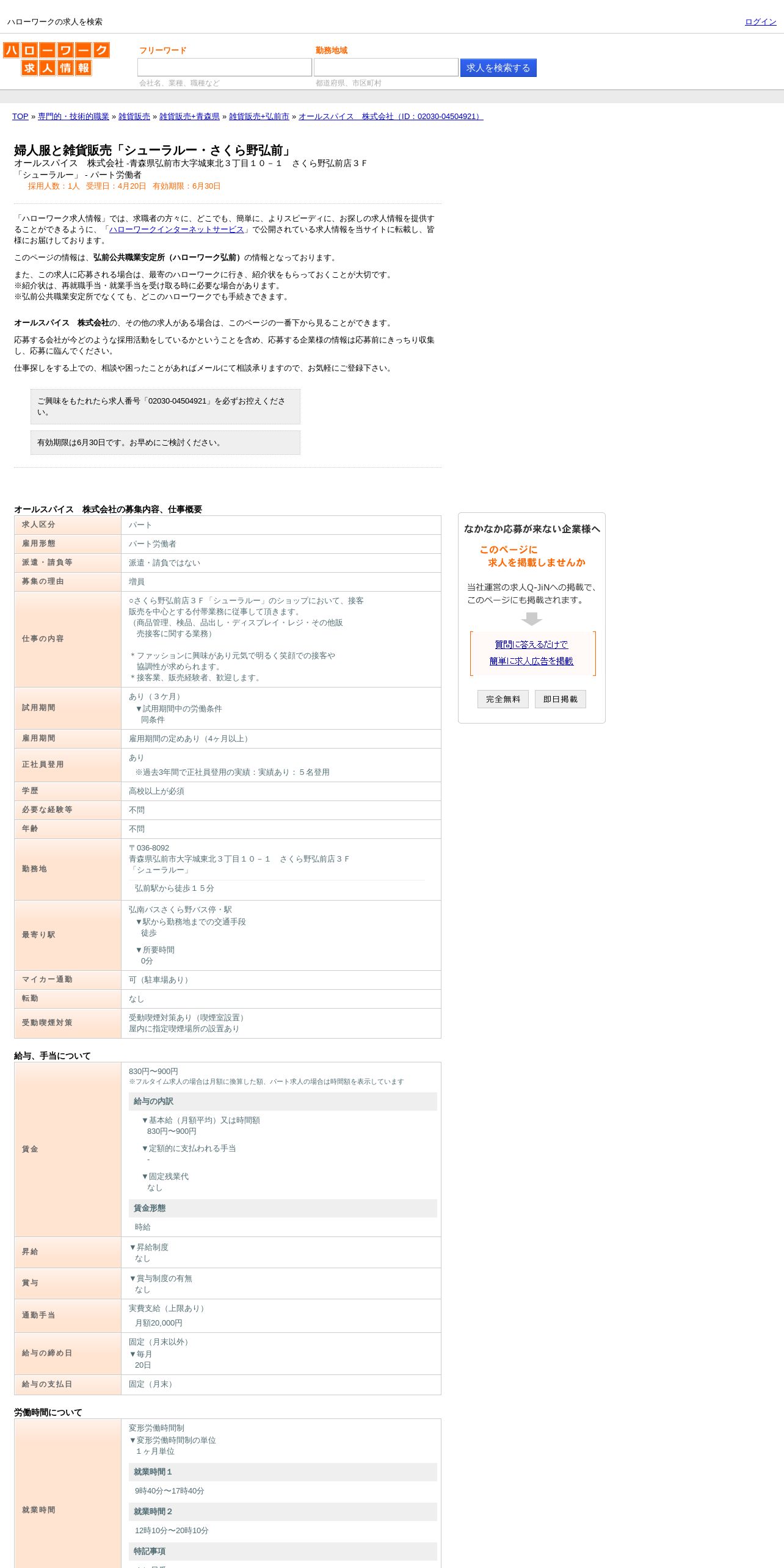The width and height of the screenshot is (784, 1568).
Task: Click 9時40分〜17時40分 shift text
Action: pos(170,1491)
